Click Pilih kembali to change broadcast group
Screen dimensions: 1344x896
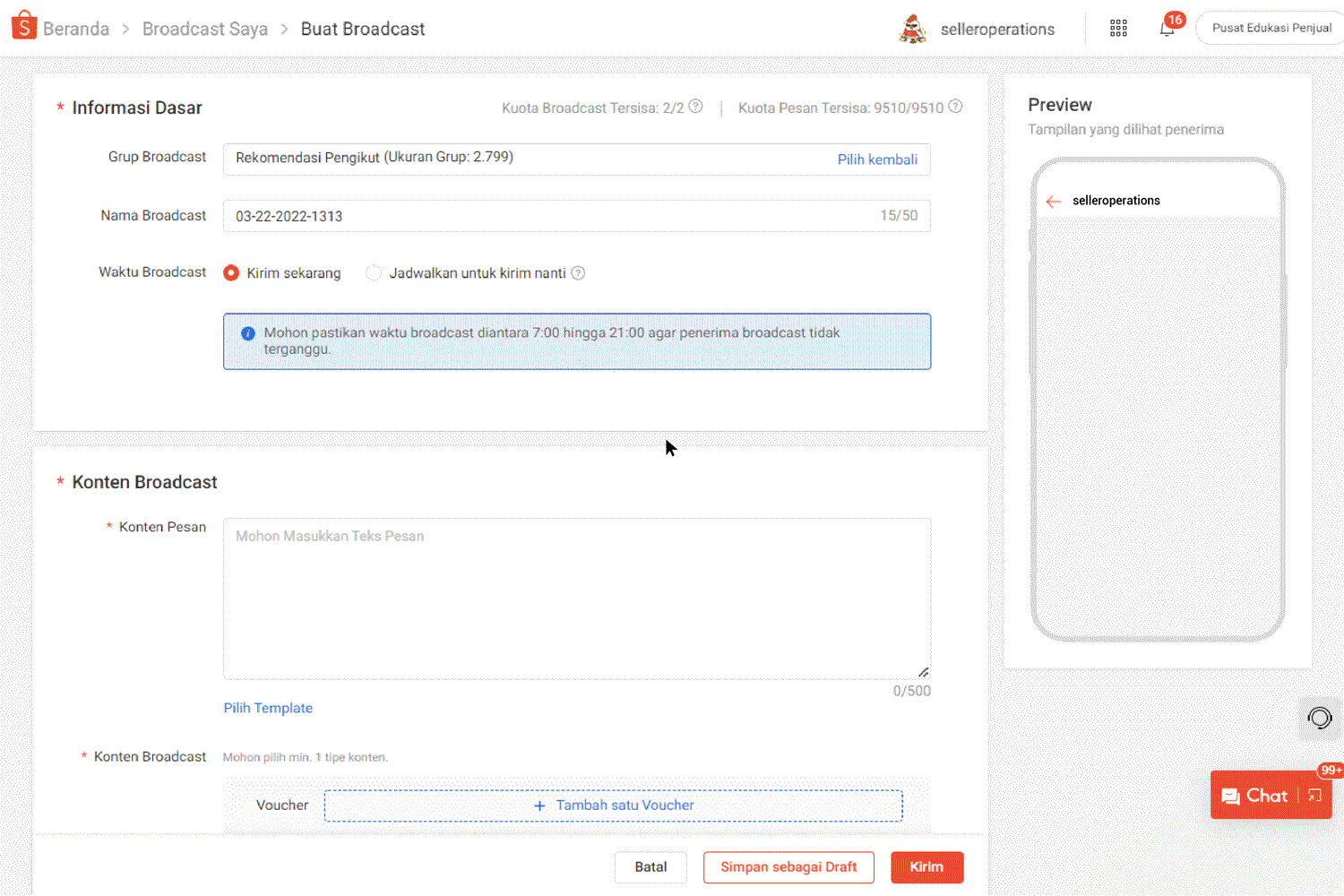877,159
